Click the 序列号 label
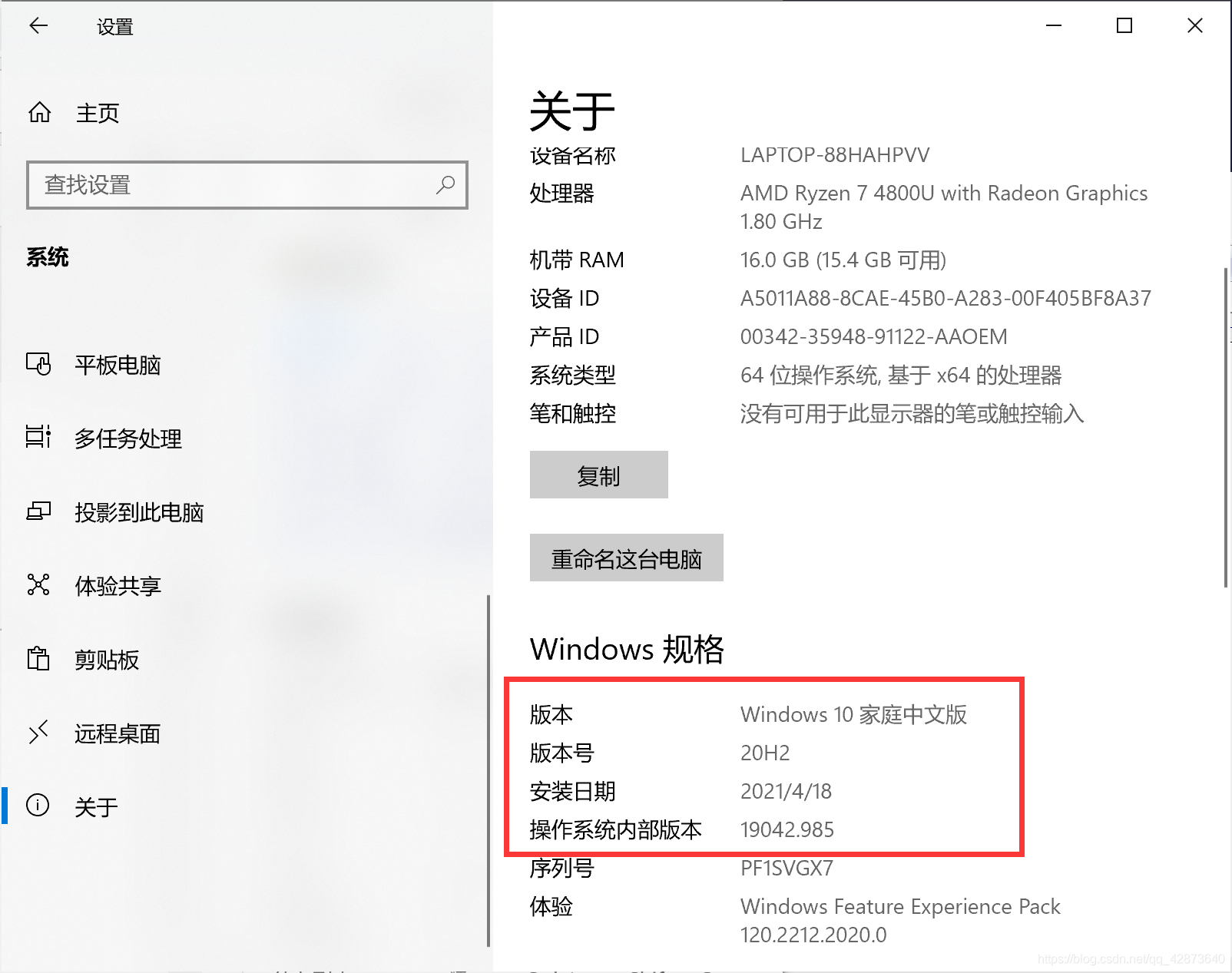The height and width of the screenshot is (973, 1232). tap(562, 868)
